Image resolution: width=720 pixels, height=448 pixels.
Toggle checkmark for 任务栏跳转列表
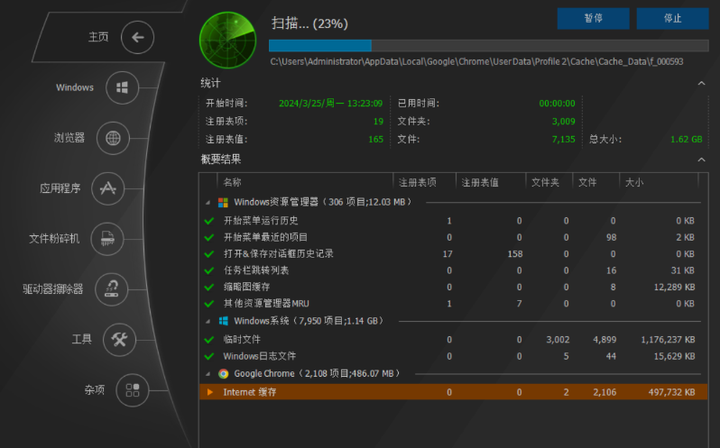point(209,270)
